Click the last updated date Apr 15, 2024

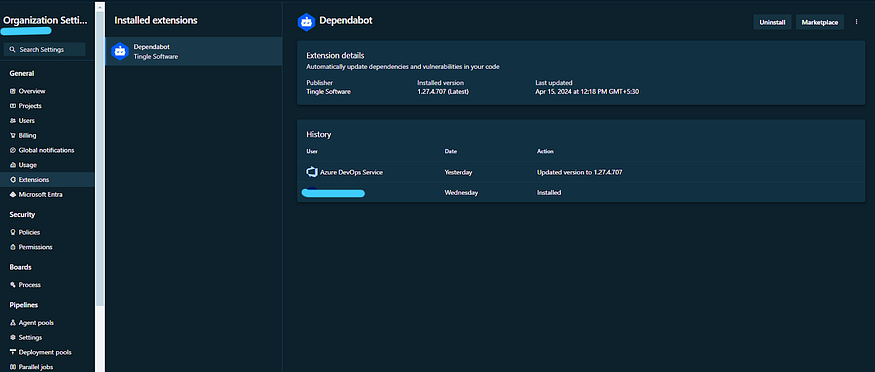click(x=587, y=91)
